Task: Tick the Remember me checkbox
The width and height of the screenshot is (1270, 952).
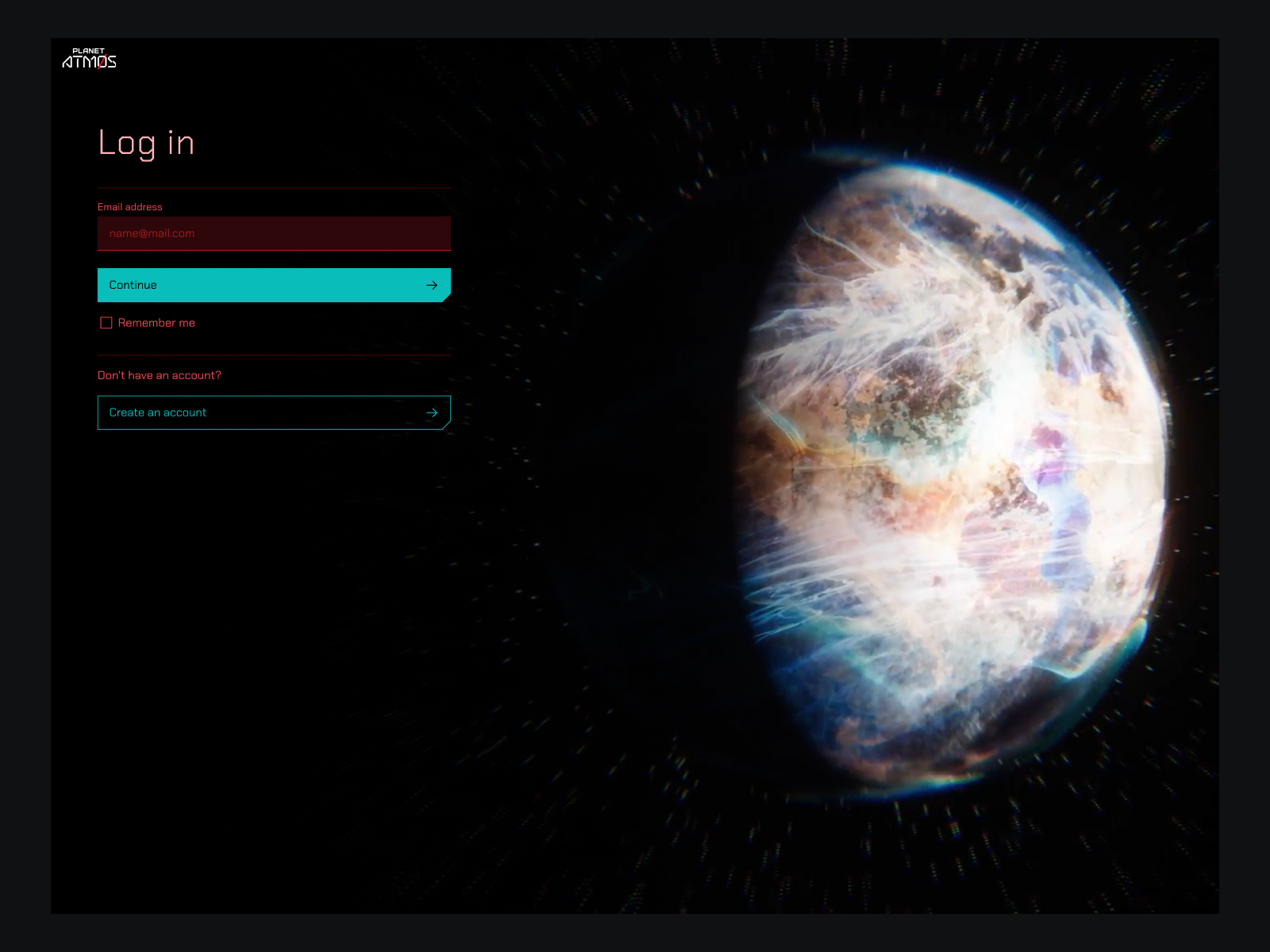Action: point(106,323)
